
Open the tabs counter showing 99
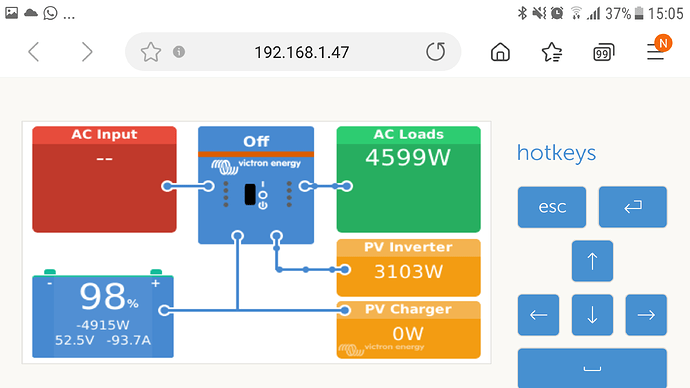[603, 52]
